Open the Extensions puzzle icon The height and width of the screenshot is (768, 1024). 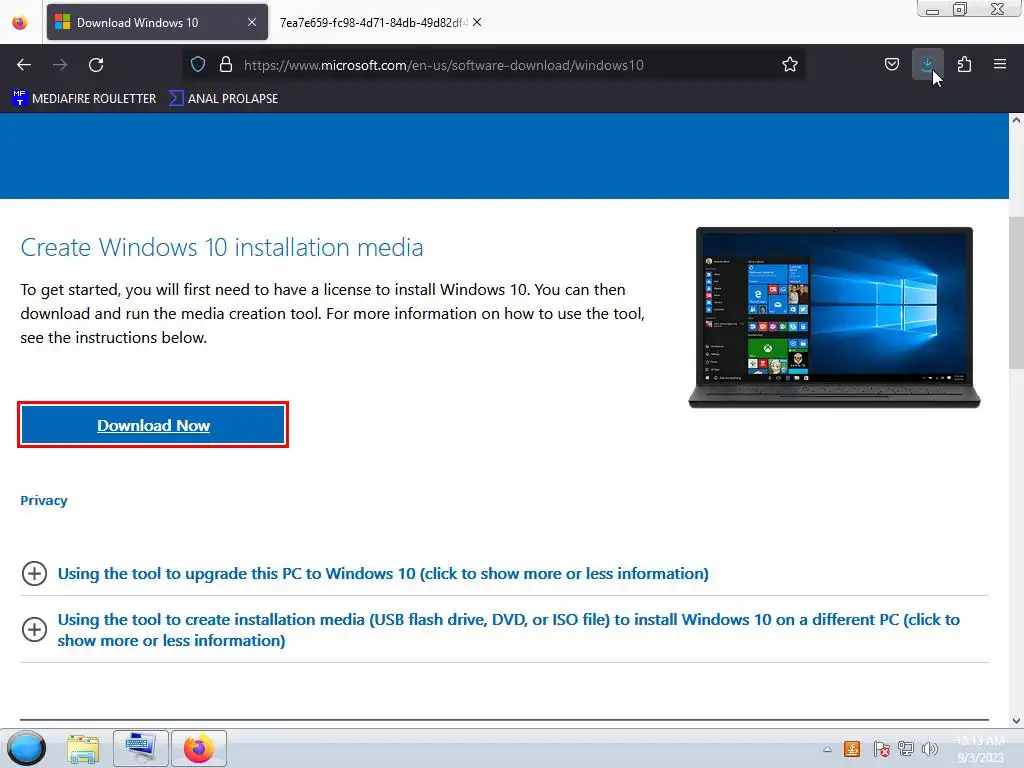[x=964, y=64]
